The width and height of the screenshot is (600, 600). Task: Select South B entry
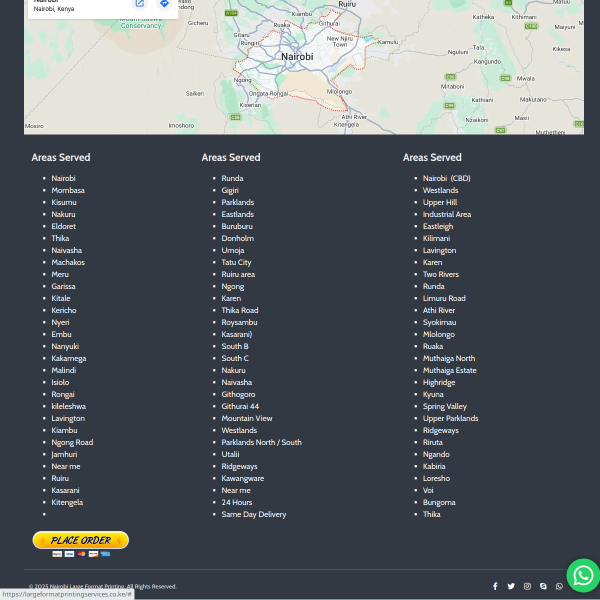click(x=235, y=346)
